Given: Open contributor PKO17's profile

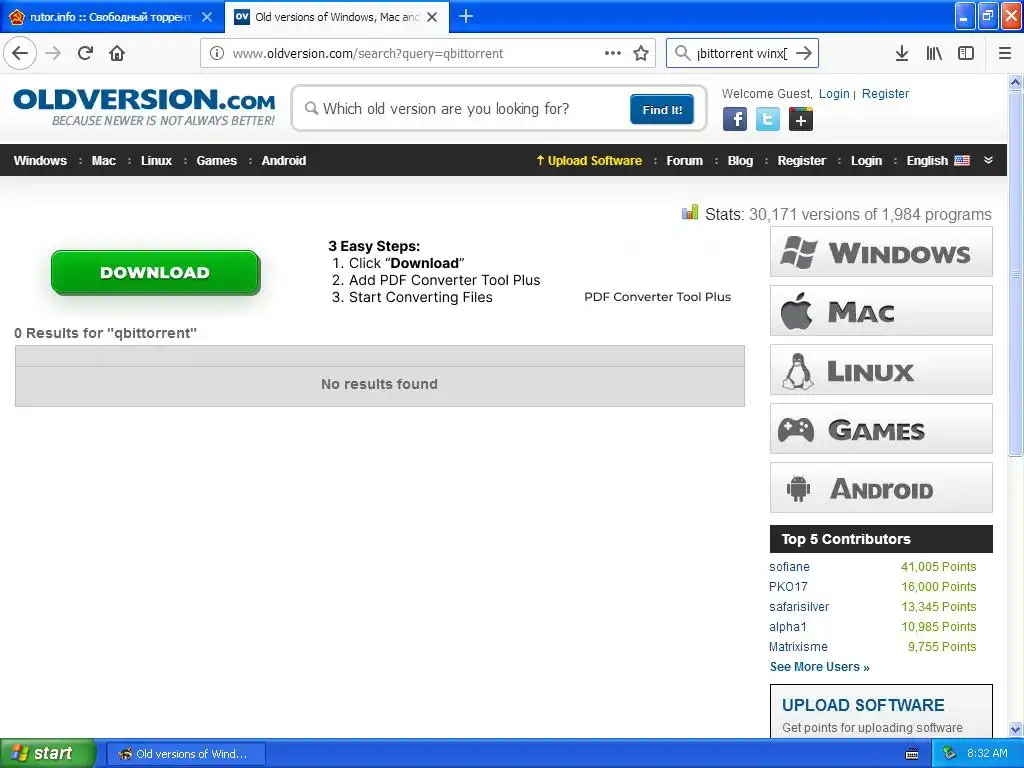Looking at the screenshot, I should pyautogui.click(x=788, y=586).
